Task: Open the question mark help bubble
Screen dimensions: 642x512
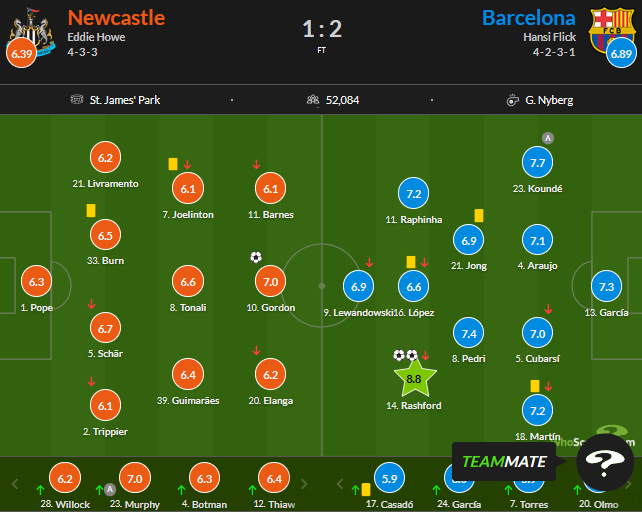Action: 605,463
